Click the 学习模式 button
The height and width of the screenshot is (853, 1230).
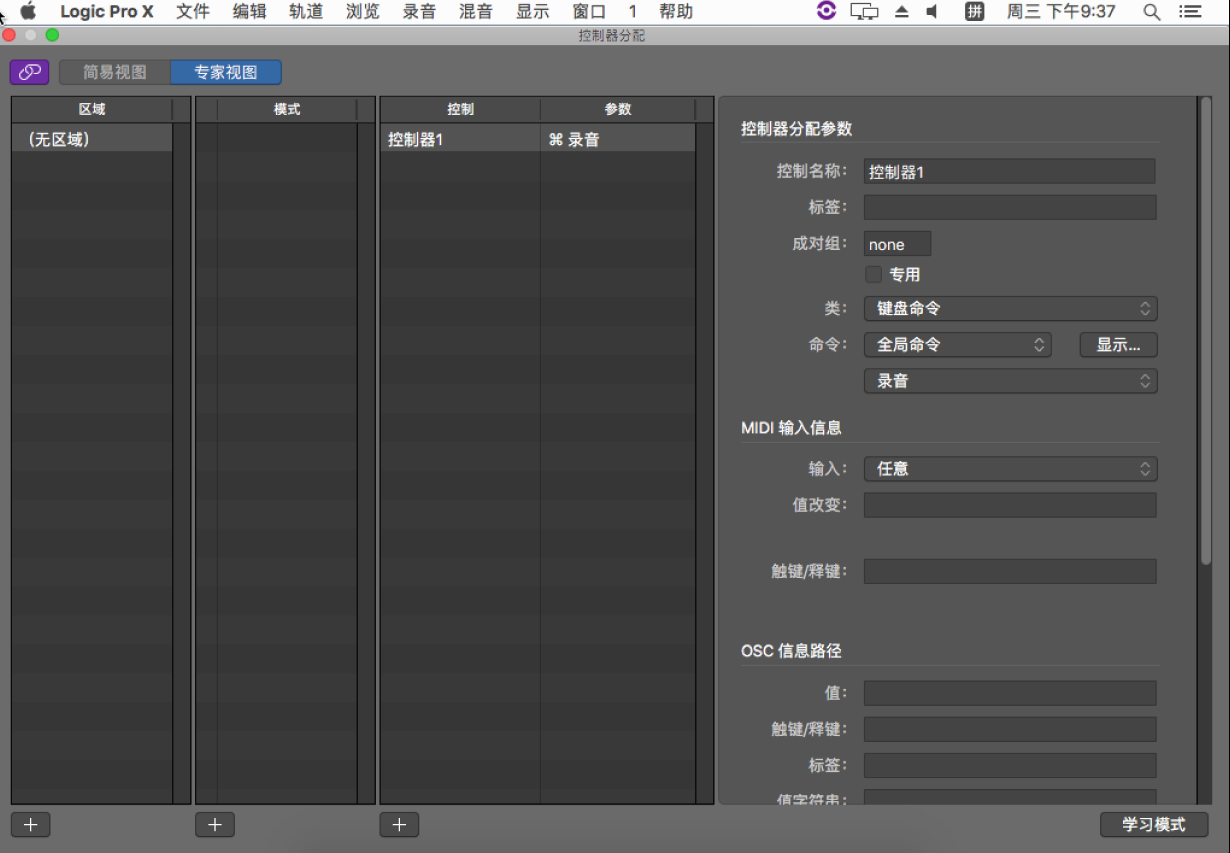pos(1153,825)
